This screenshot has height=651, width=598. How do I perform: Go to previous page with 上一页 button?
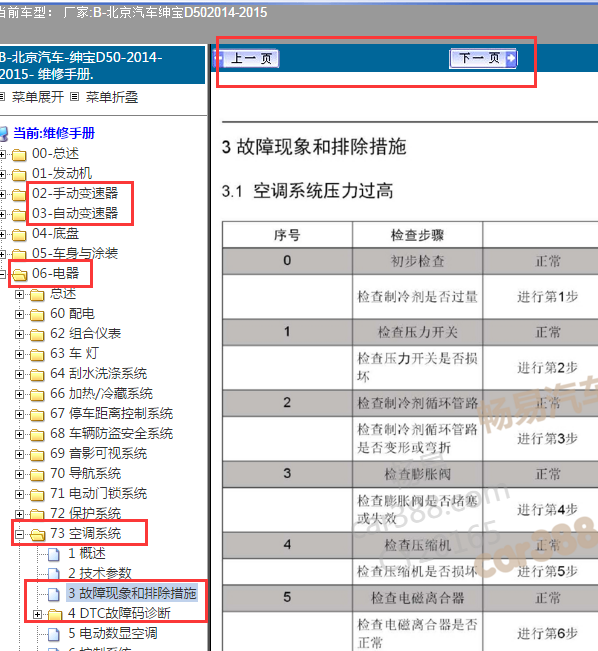(x=248, y=59)
